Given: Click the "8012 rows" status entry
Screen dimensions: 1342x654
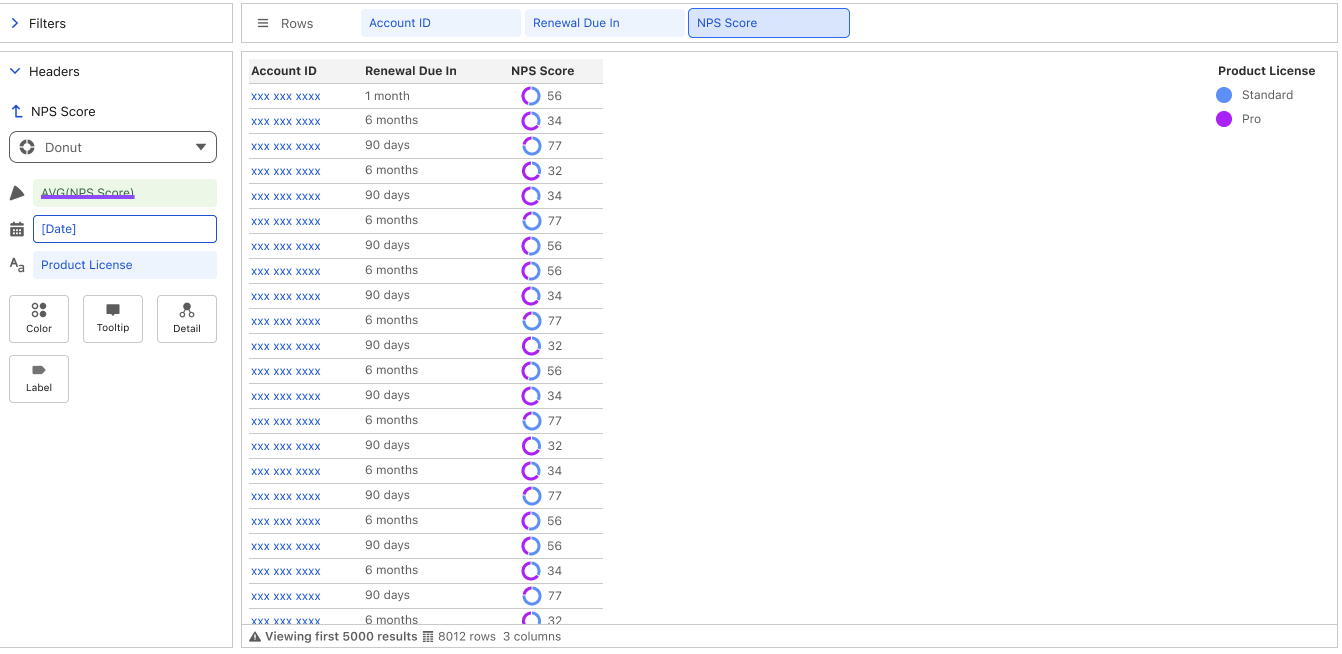Looking at the screenshot, I should [469, 636].
